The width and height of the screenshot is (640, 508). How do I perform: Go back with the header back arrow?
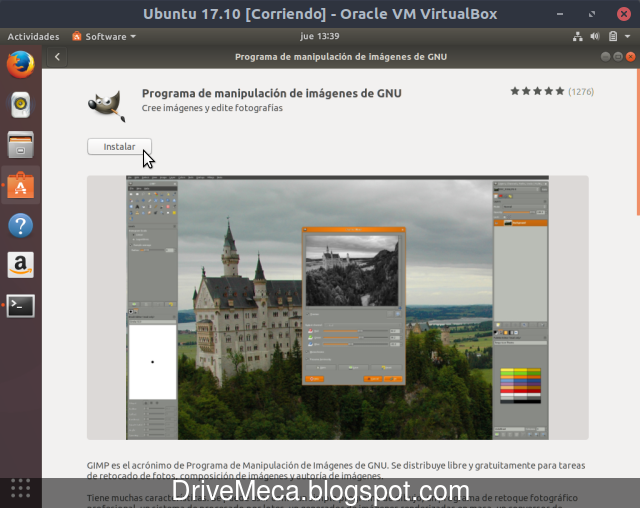[x=57, y=57]
